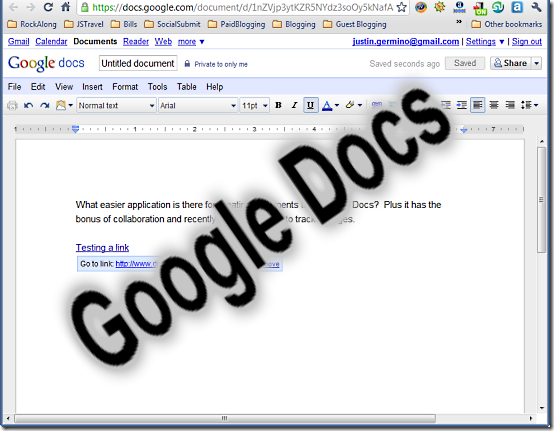Open the Table menu
This screenshot has height=431, width=554.
[x=187, y=87]
